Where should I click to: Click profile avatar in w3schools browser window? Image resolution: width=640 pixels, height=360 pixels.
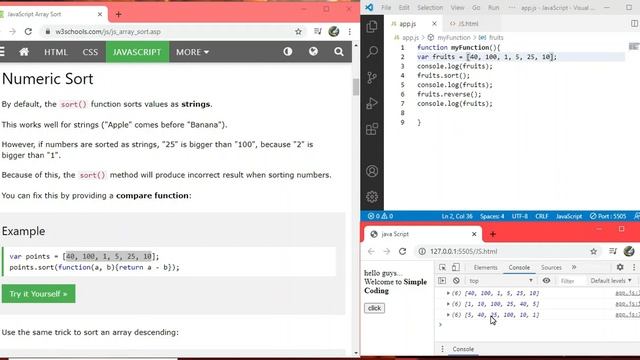333,31
